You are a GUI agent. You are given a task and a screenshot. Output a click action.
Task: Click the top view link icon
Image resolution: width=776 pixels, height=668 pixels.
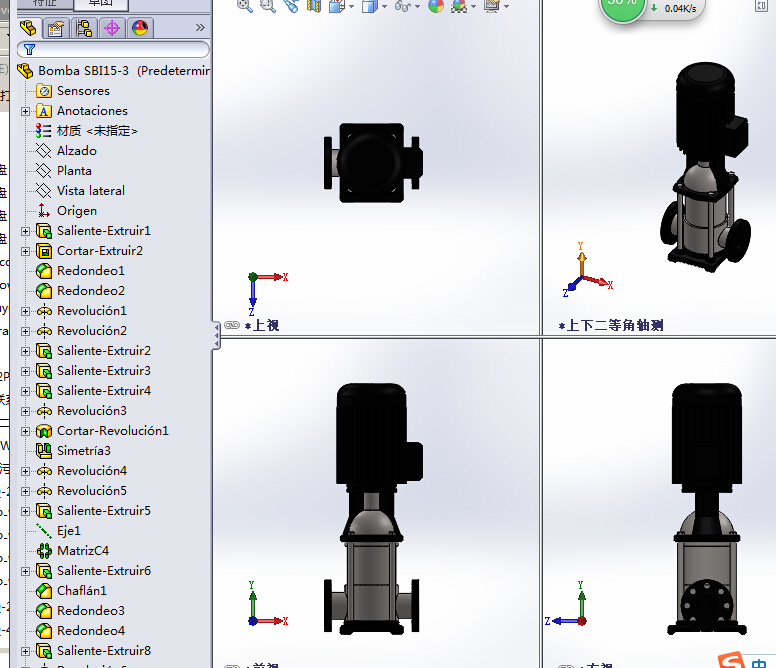tap(232, 325)
